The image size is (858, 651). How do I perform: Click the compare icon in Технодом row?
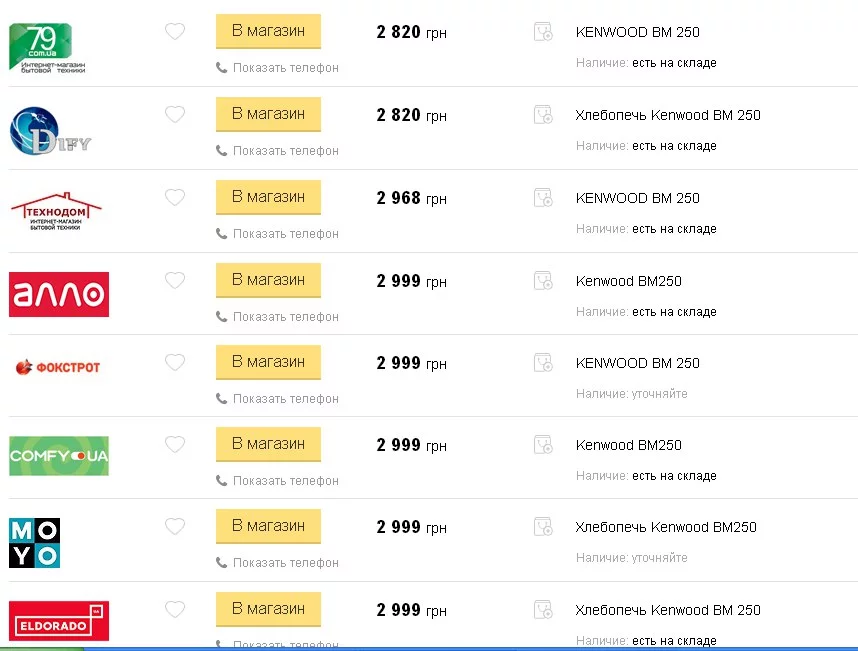click(x=543, y=198)
